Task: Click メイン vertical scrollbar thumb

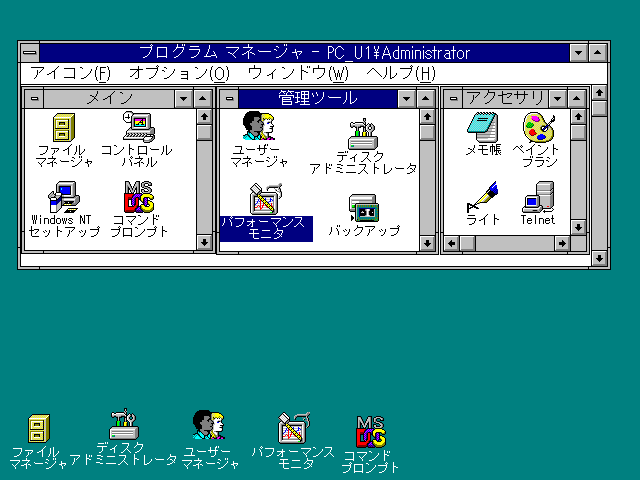Action: 204,133
